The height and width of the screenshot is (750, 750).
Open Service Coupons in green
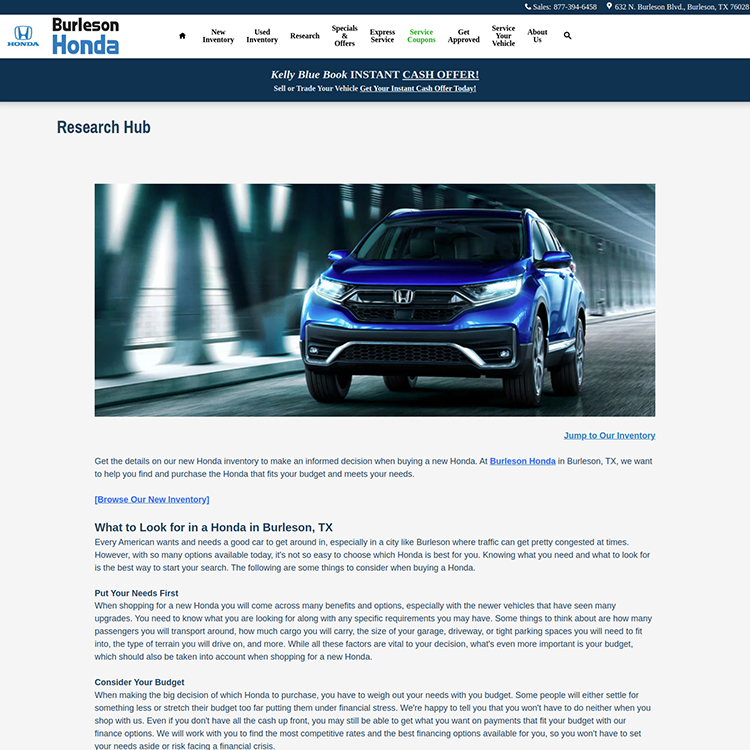[421, 36]
